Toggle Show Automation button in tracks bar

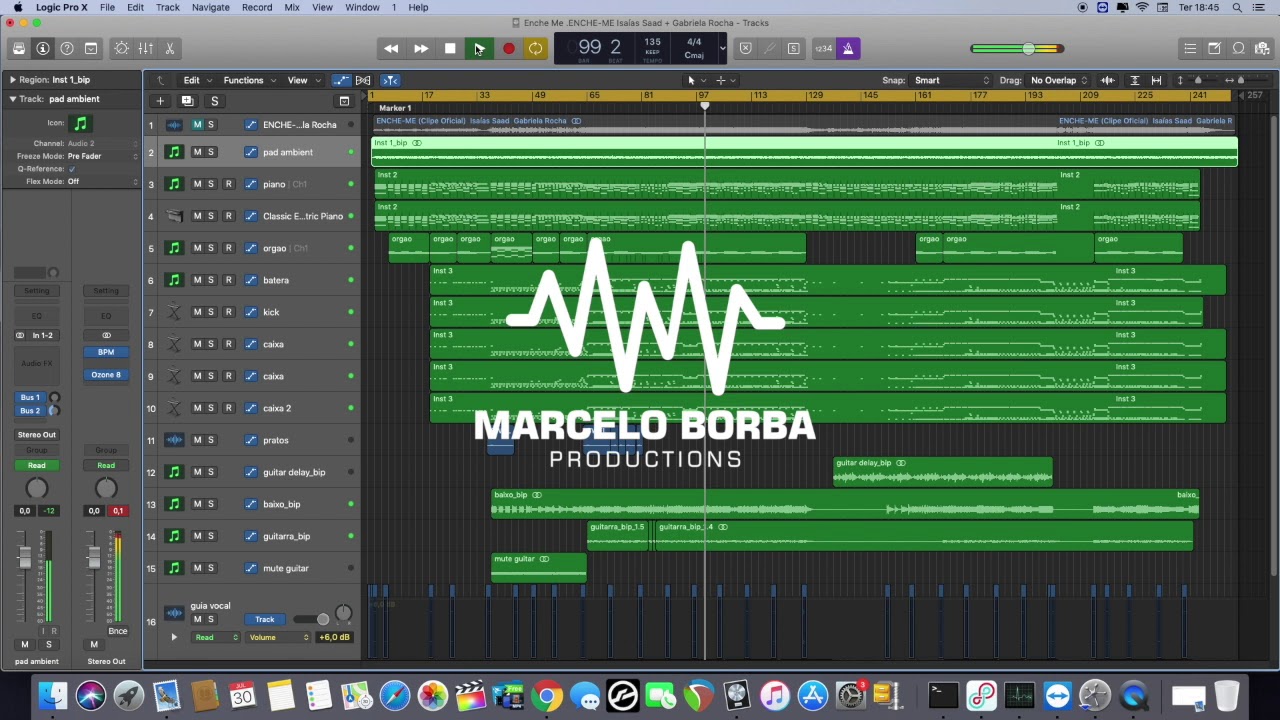(342, 80)
